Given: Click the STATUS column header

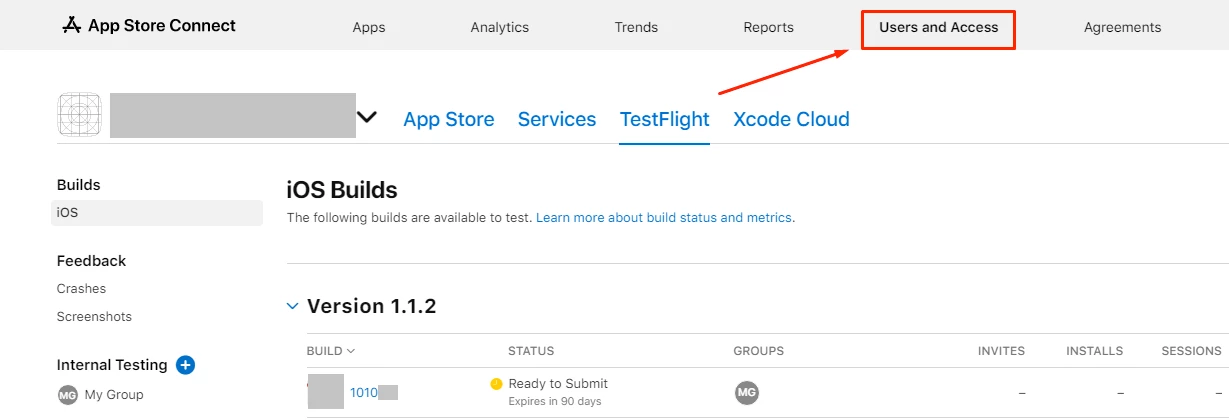Looking at the screenshot, I should pyautogui.click(x=531, y=351).
